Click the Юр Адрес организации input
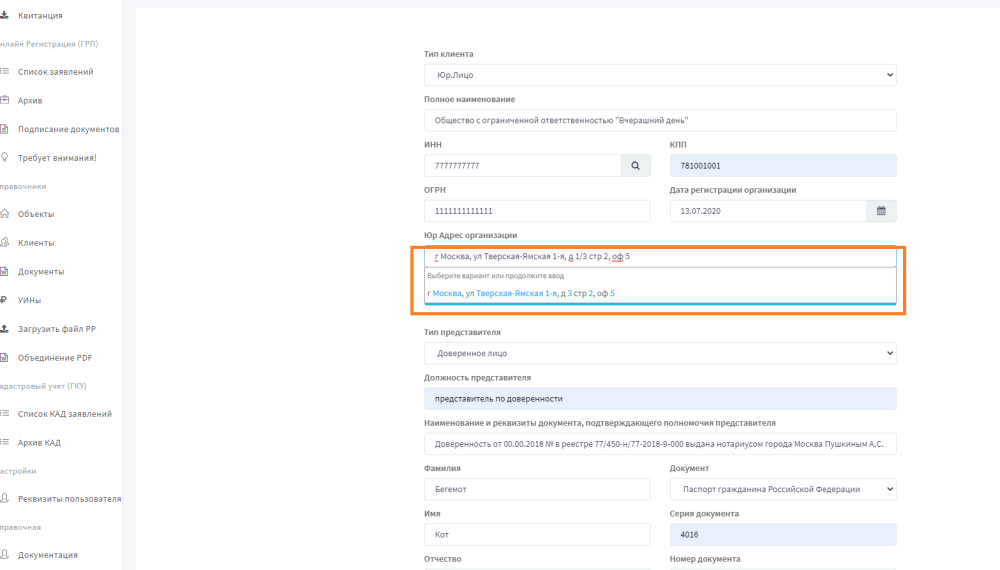This screenshot has height=570, width=1000. point(660,256)
